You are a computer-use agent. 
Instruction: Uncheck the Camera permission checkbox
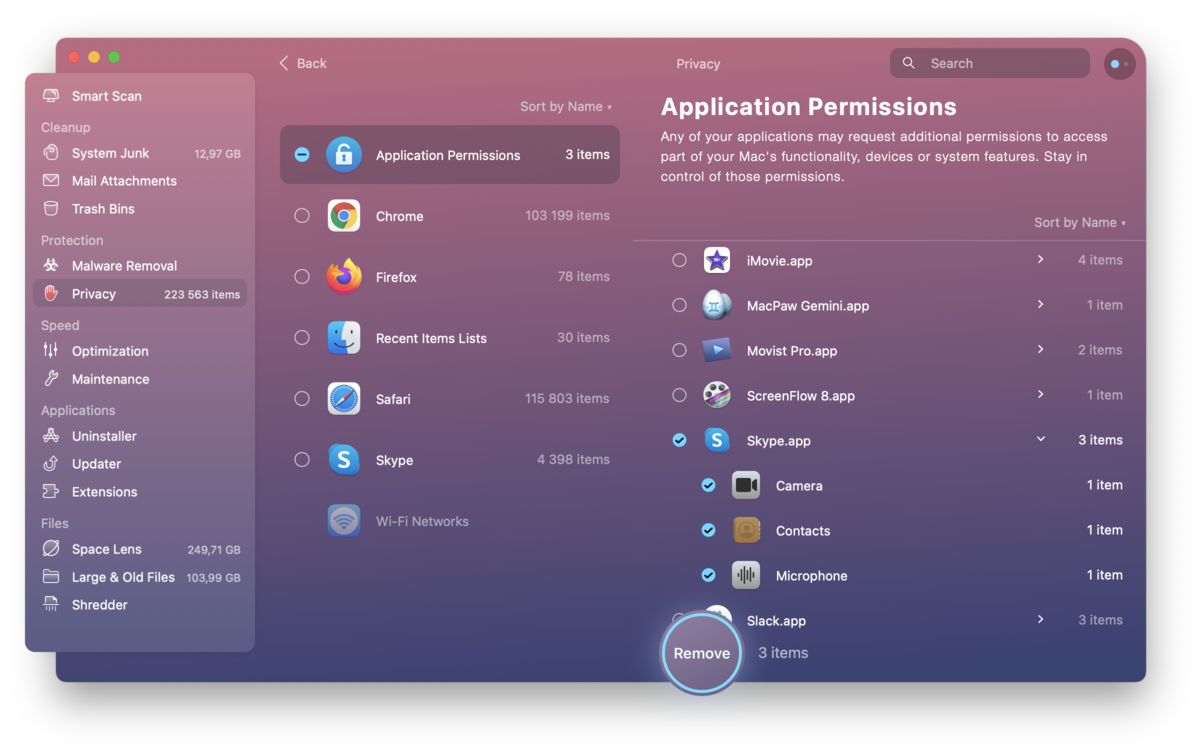[709, 485]
